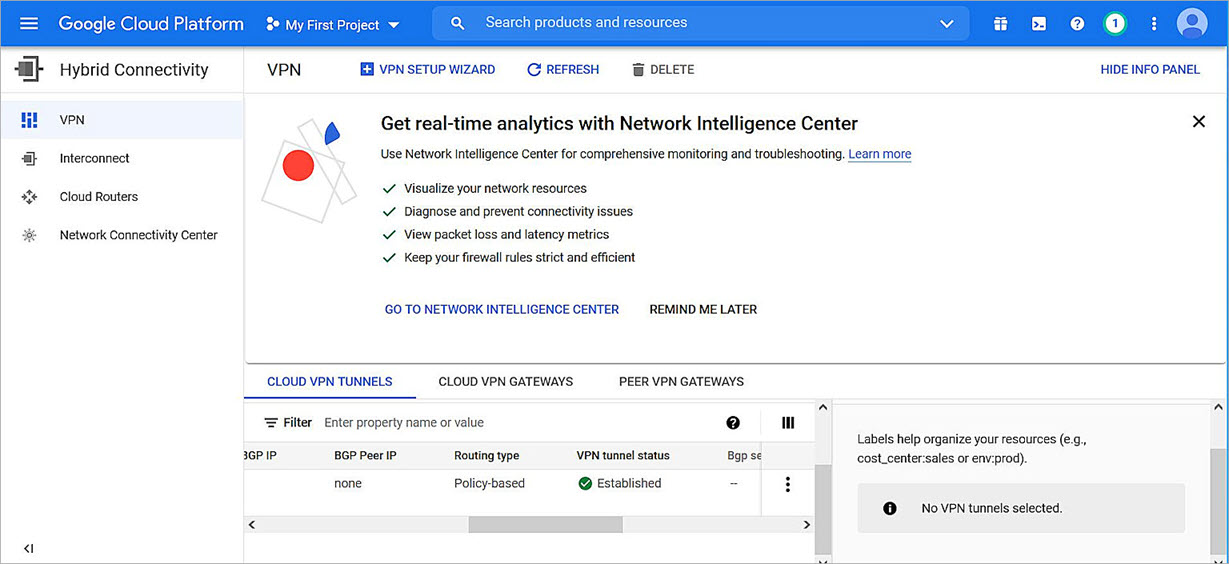Click the gift icon in top bar
The width and height of the screenshot is (1229, 564).
pyautogui.click(x=1000, y=24)
